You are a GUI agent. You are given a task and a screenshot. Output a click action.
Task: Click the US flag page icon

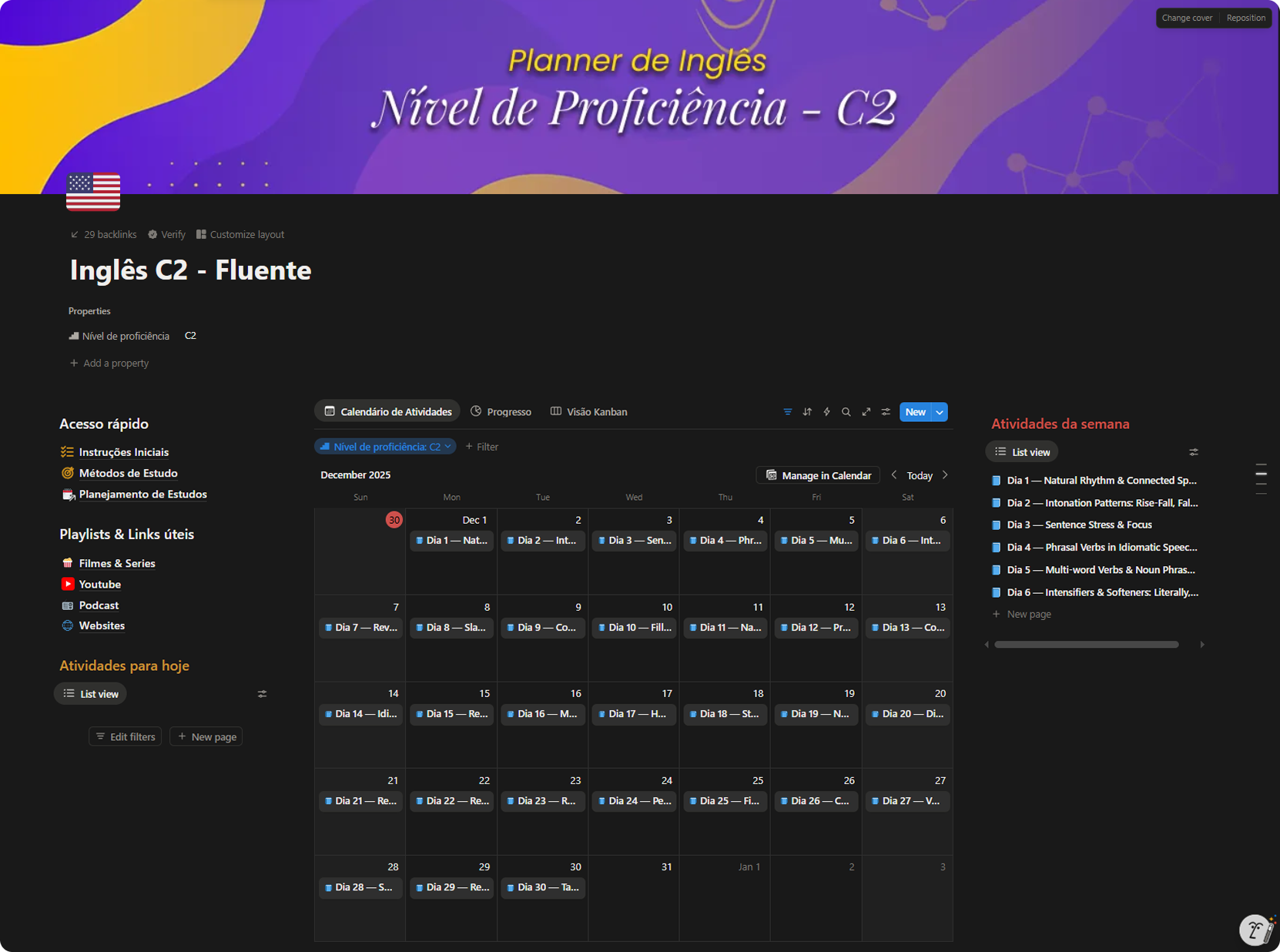point(93,191)
